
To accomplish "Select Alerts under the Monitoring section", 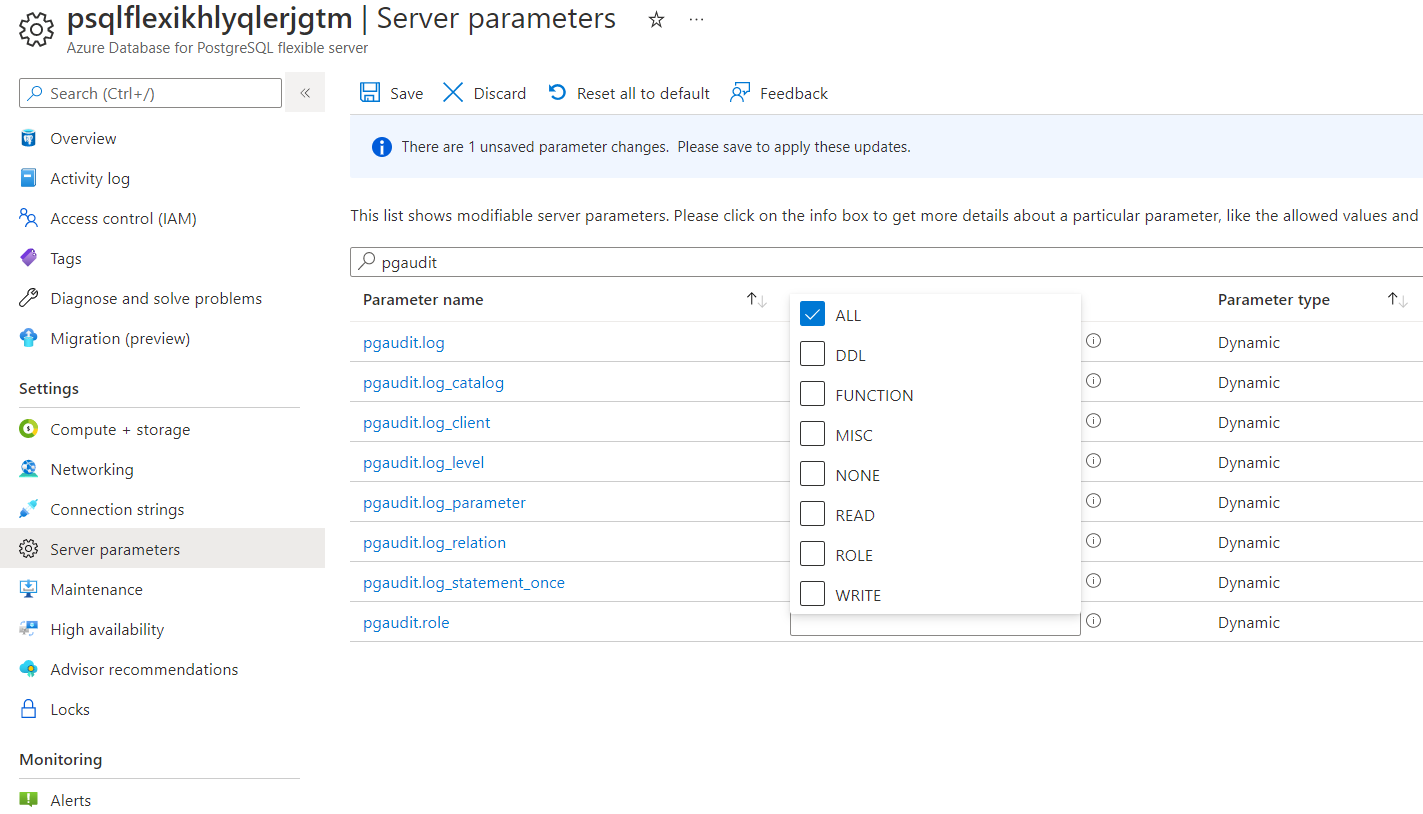I will pos(70,799).
